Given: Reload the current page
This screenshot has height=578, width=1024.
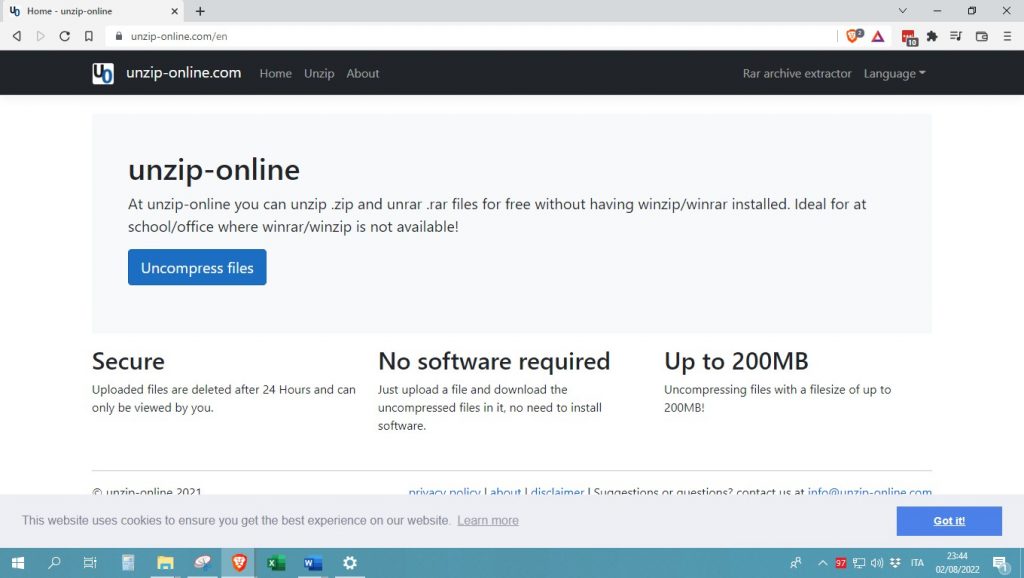Looking at the screenshot, I should [x=64, y=35].
